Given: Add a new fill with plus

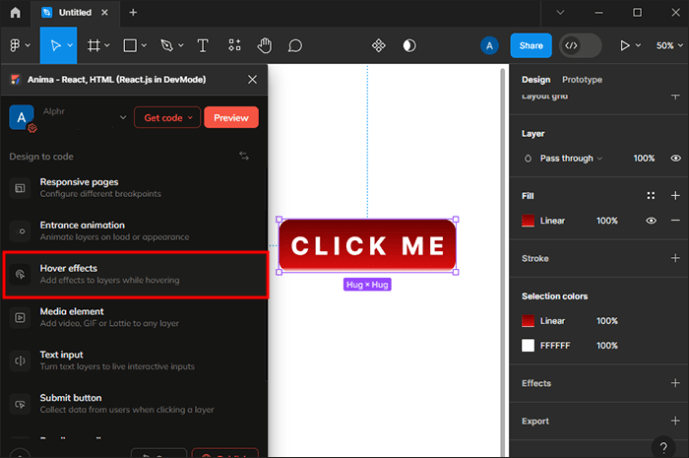Looking at the screenshot, I should tap(675, 196).
